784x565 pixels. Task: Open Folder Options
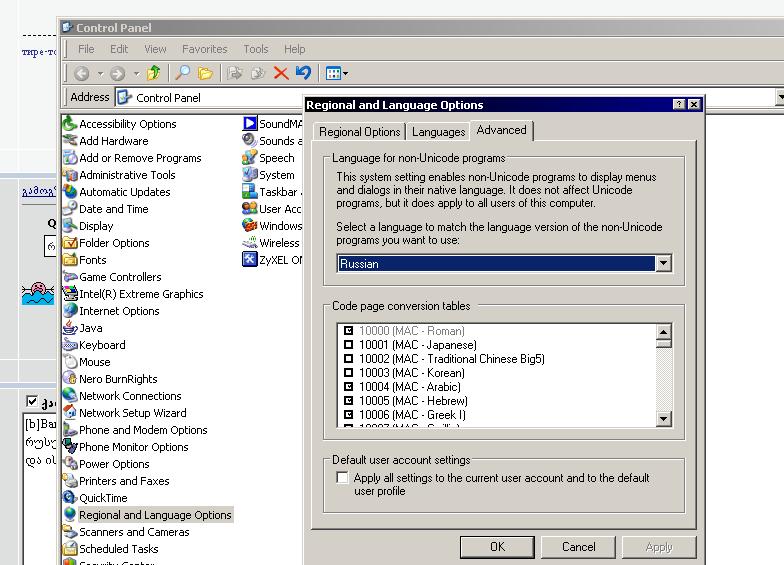click(106, 242)
